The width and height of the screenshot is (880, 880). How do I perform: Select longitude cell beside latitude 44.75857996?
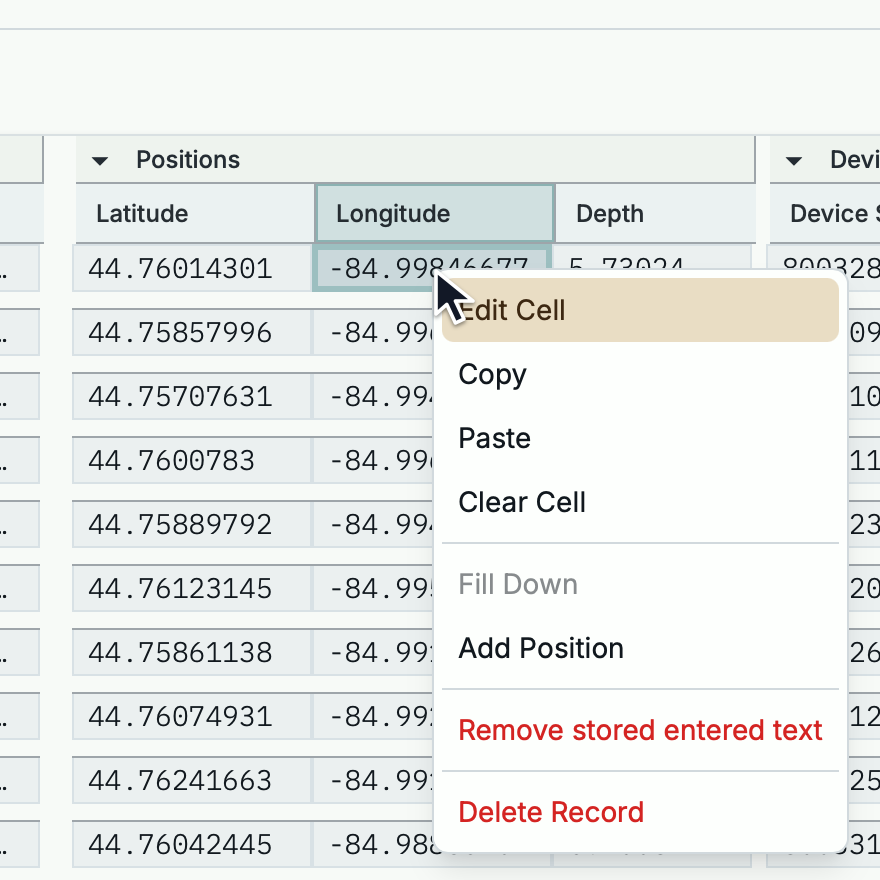[373, 332]
